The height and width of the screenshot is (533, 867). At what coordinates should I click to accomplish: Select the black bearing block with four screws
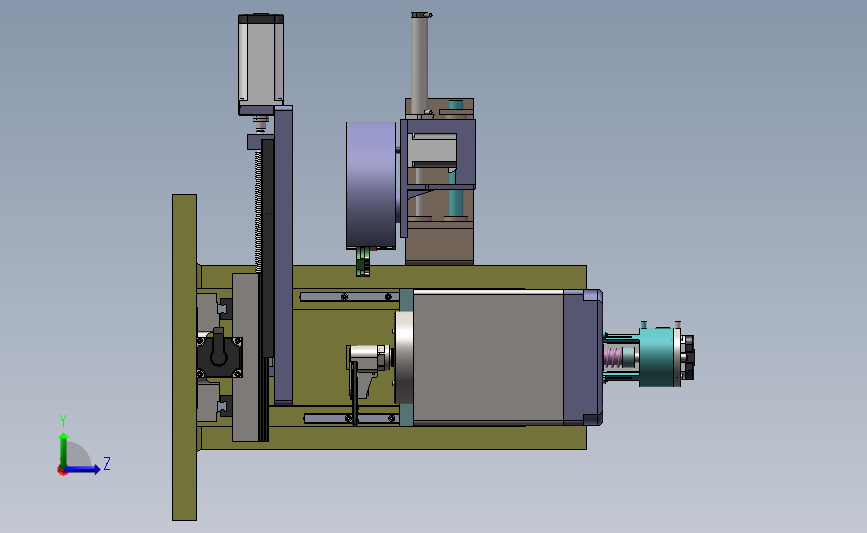click(x=220, y=357)
